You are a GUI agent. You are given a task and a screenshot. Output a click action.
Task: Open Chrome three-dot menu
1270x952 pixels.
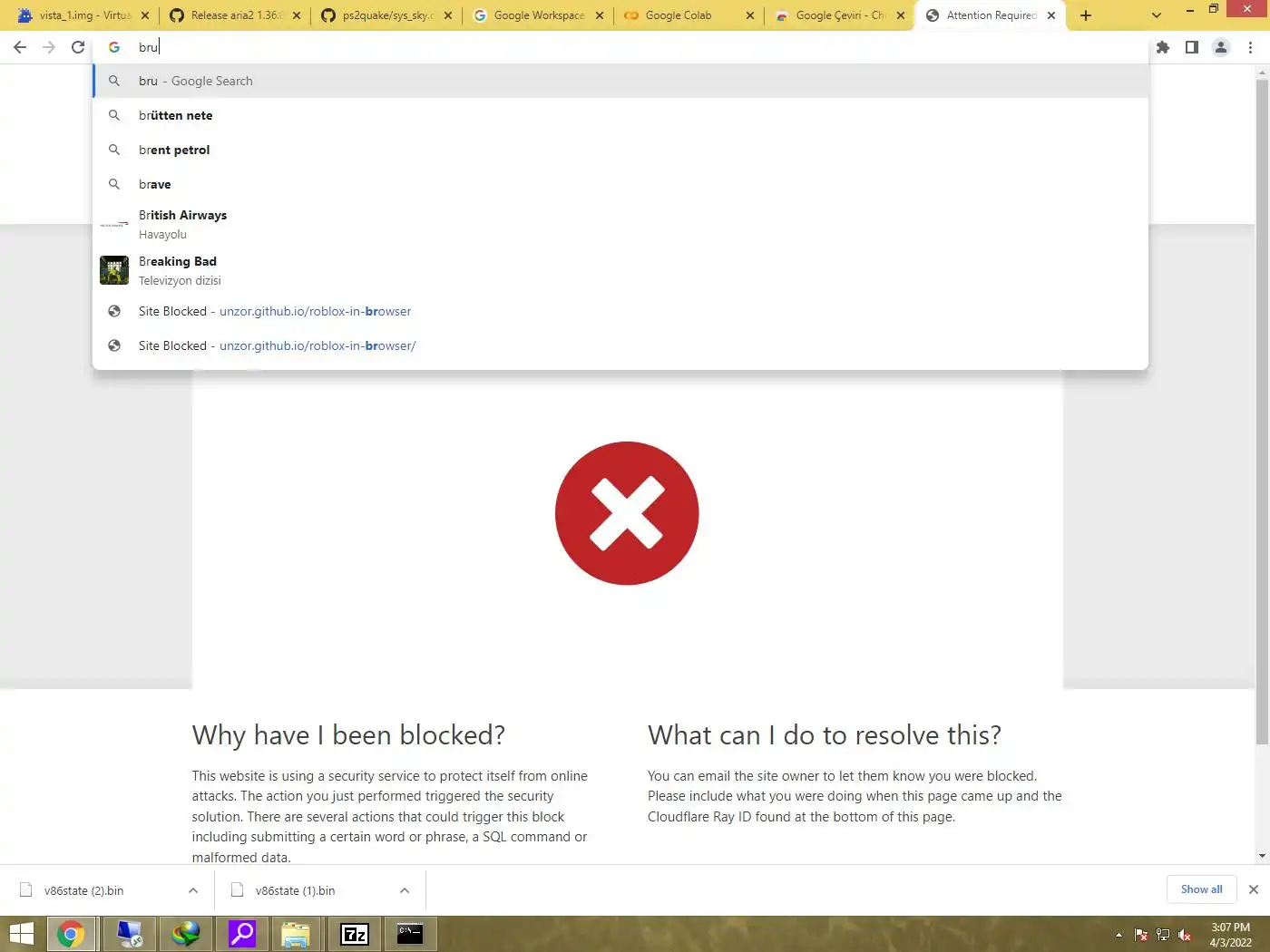coord(1250,47)
